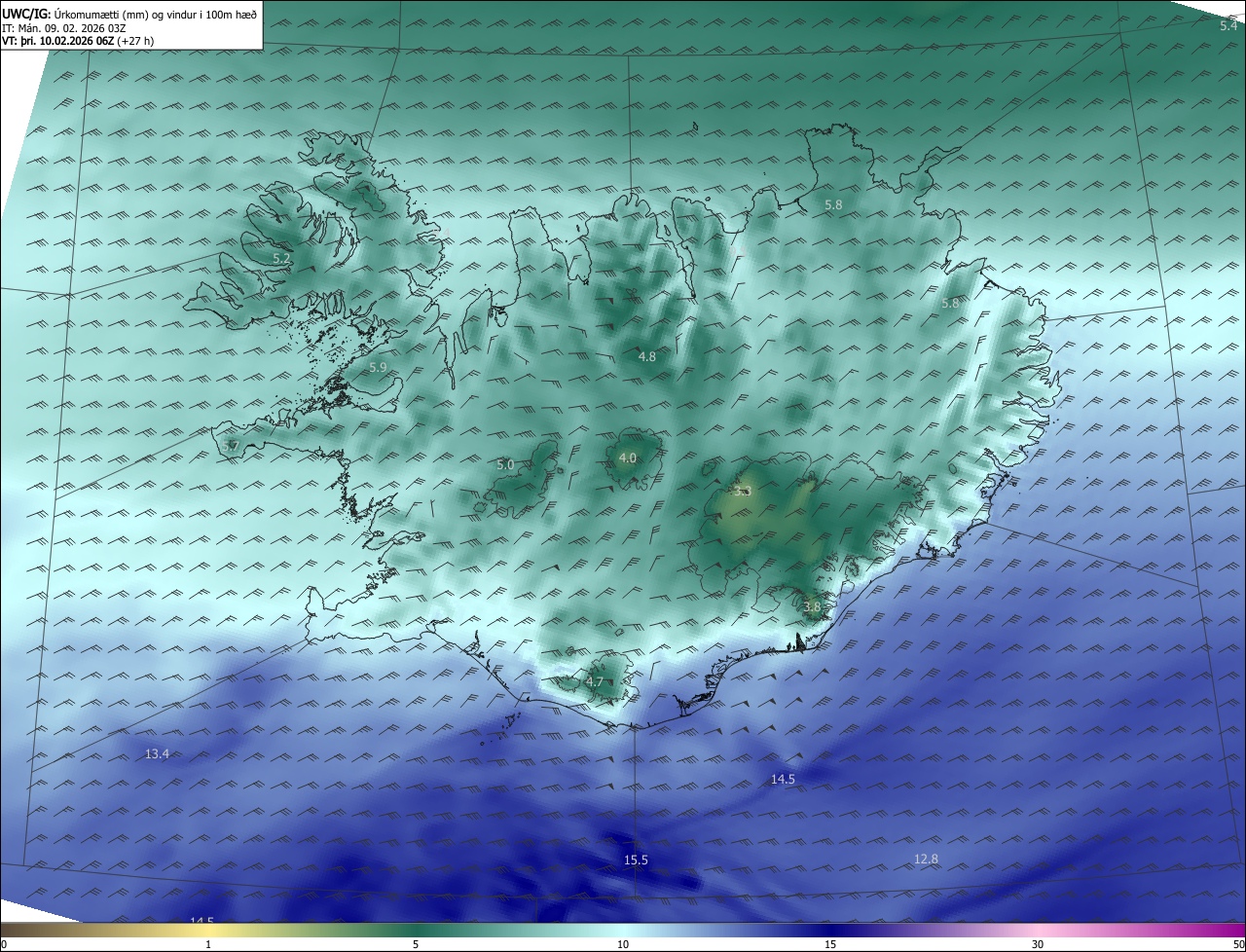Click the 15.5 maximum value label
The image size is (1246, 952).
[636, 860]
